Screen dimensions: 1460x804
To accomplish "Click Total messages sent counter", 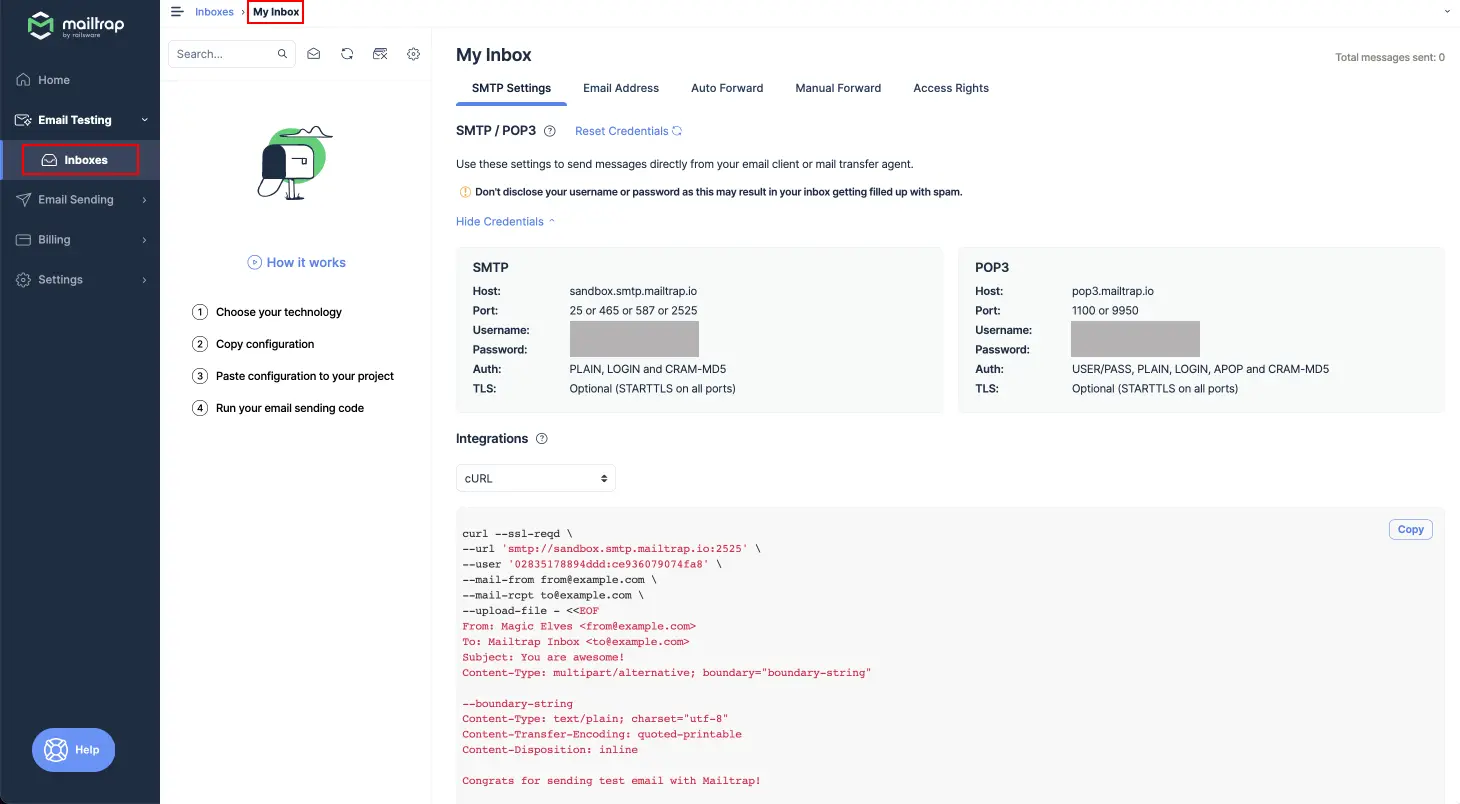I will pos(1390,58).
